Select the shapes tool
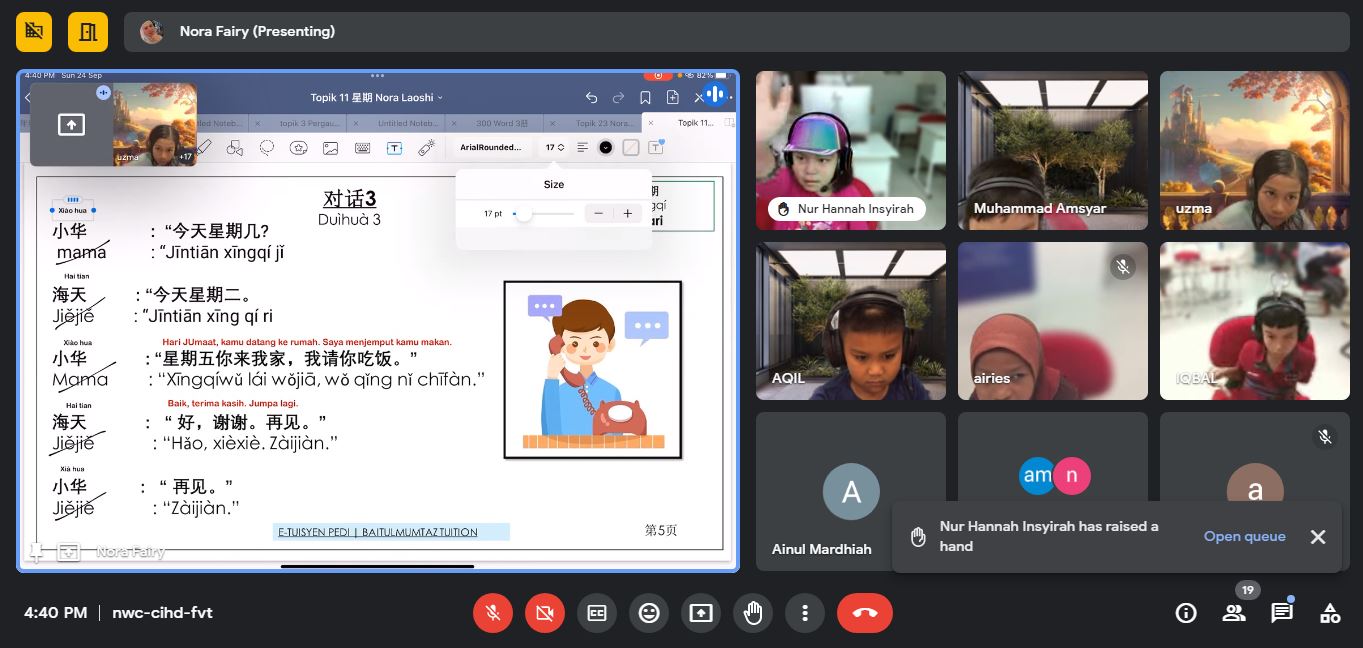 (x=235, y=147)
